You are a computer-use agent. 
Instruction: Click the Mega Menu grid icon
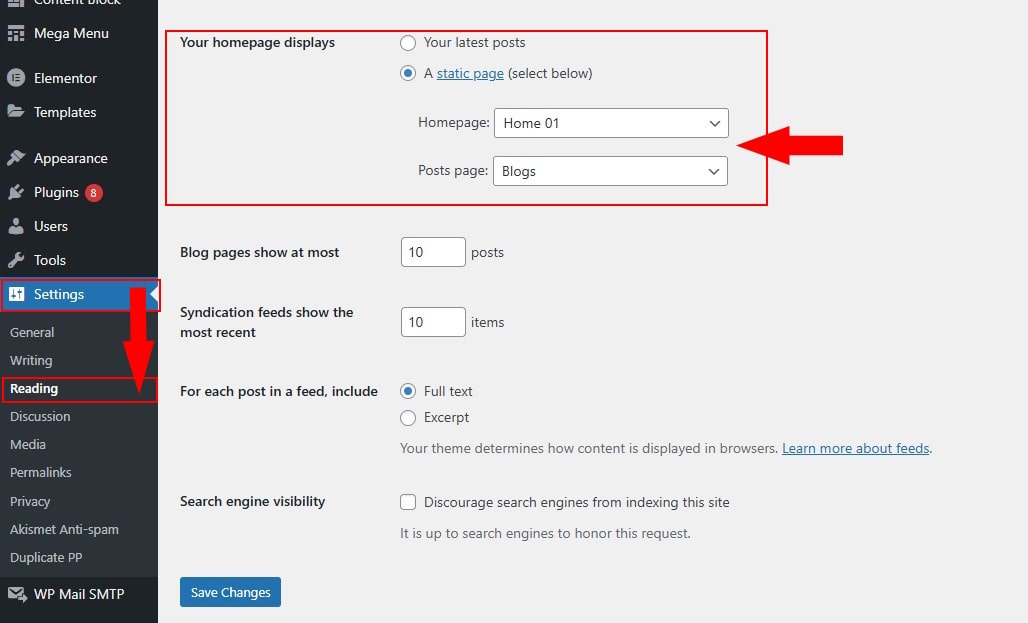coord(16,33)
